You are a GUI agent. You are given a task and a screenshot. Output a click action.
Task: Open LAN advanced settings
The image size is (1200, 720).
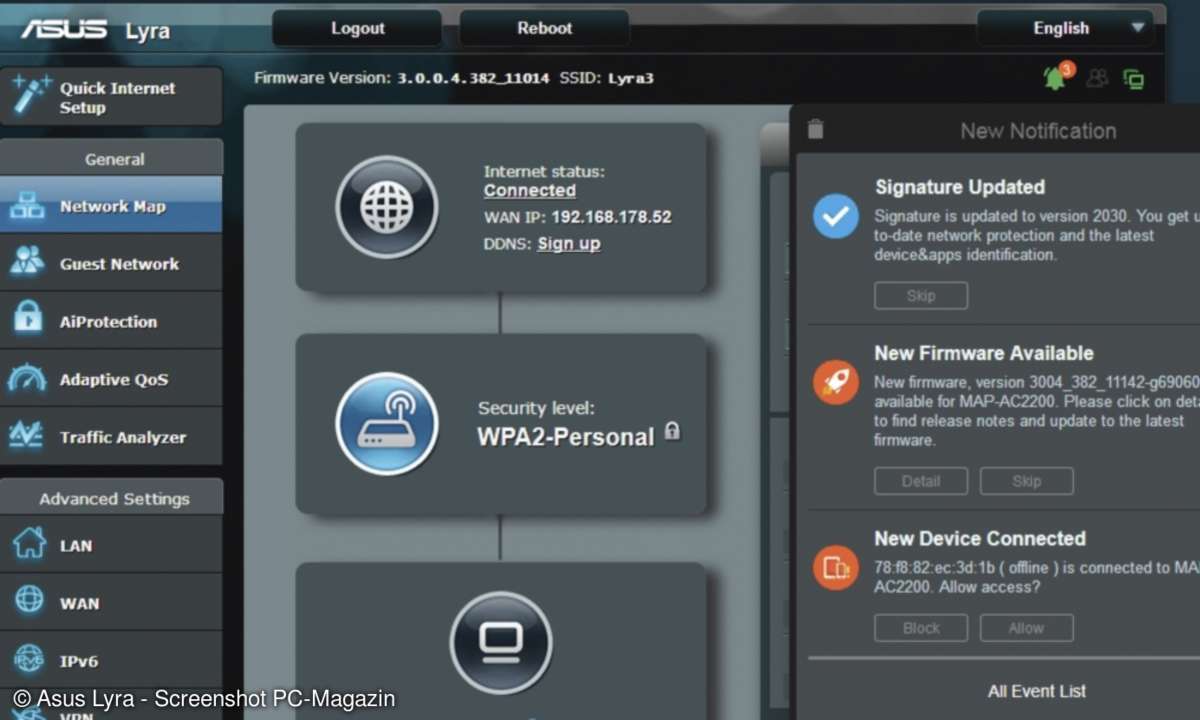click(x=111, y=545)
